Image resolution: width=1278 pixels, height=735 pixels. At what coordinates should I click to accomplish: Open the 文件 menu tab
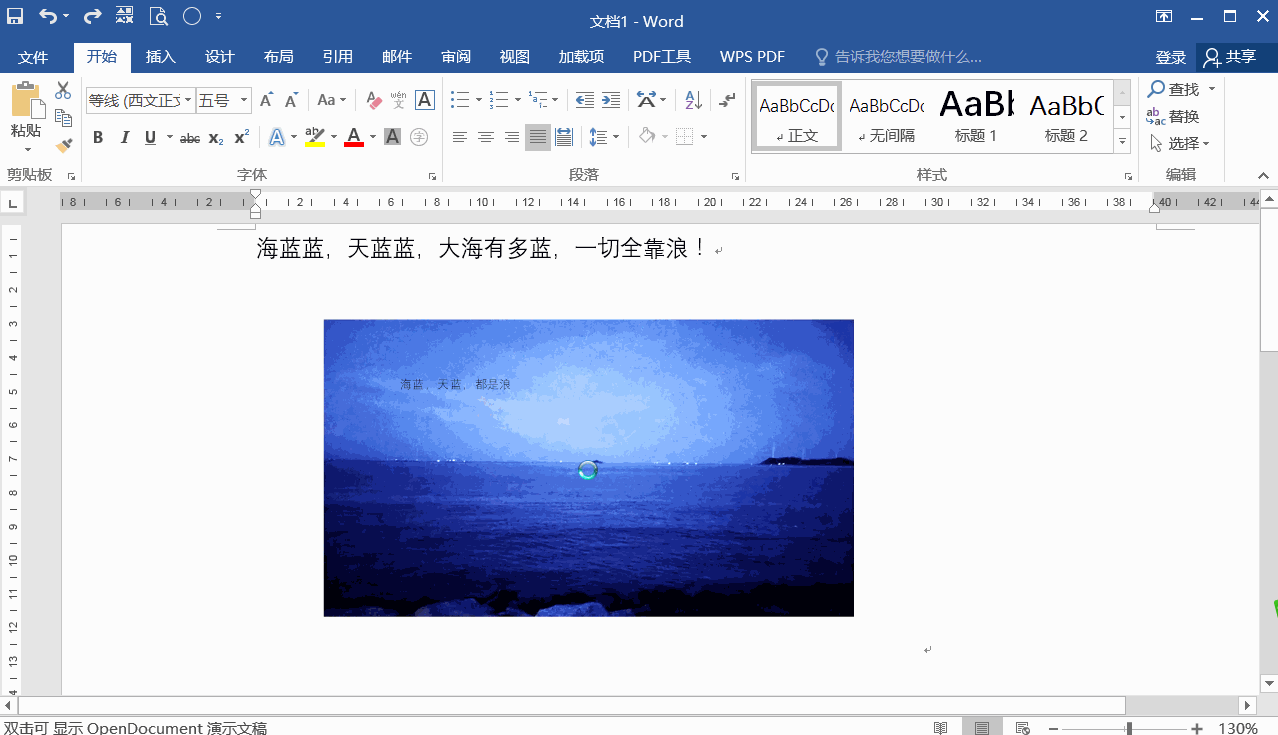click(33, 57)
